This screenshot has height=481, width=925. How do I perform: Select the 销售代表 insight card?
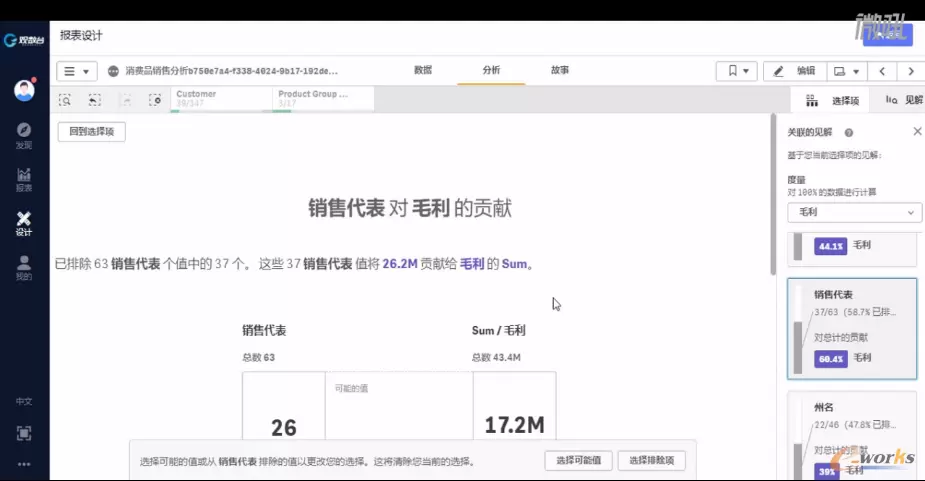pyautogui.click(x=852, y=328)
